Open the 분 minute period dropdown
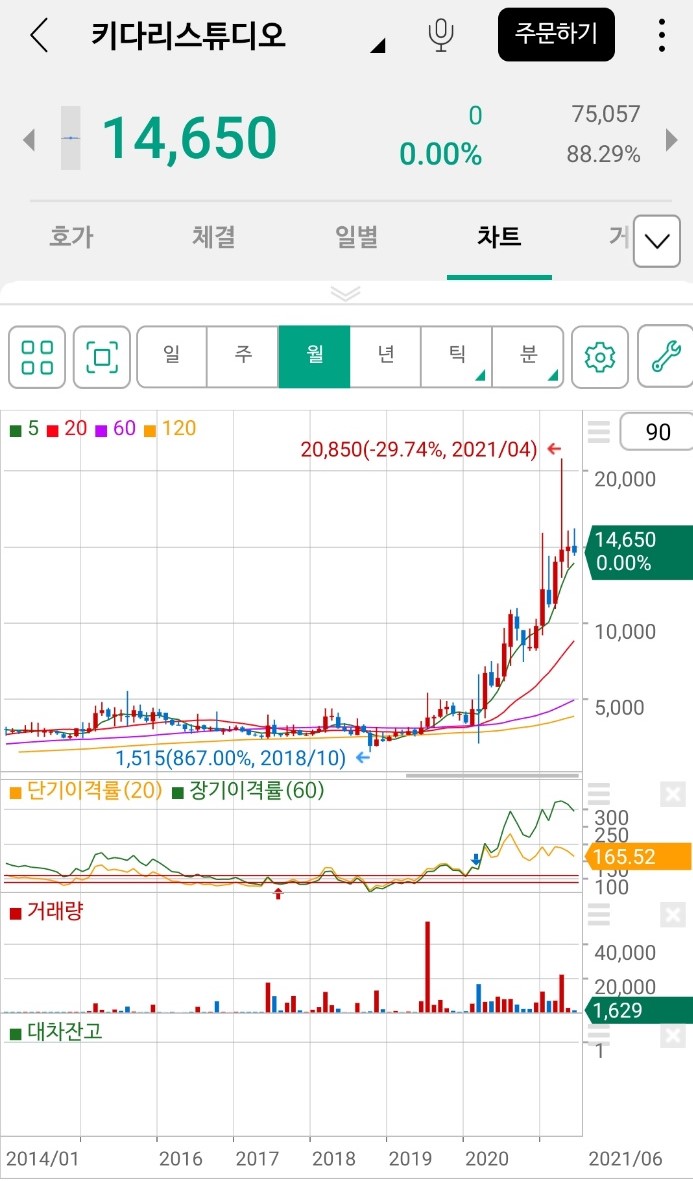The height and width of the screenshot is (1181, 693). tap(528, 357)
